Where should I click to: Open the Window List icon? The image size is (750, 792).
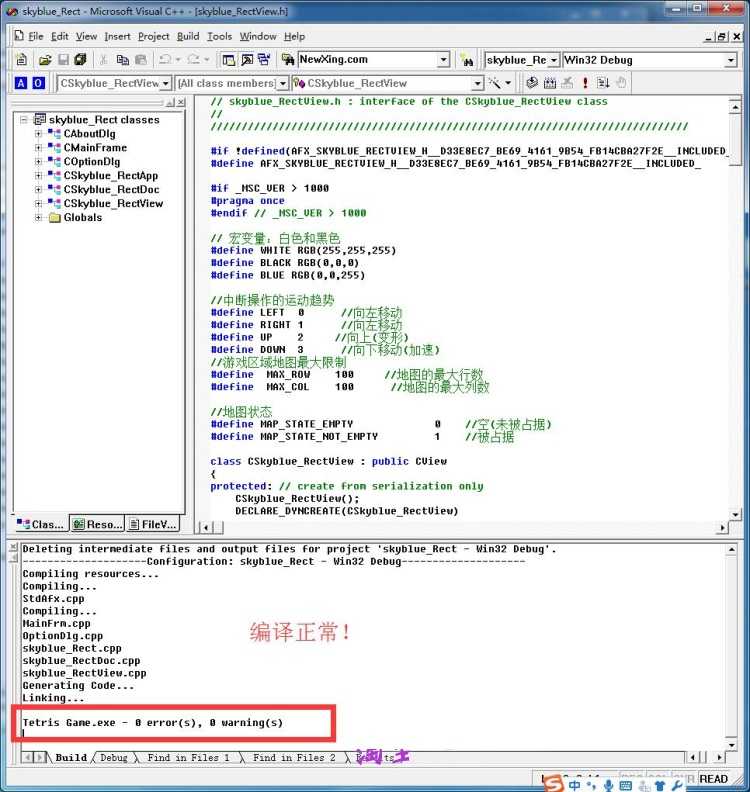(x=264, y=60)
